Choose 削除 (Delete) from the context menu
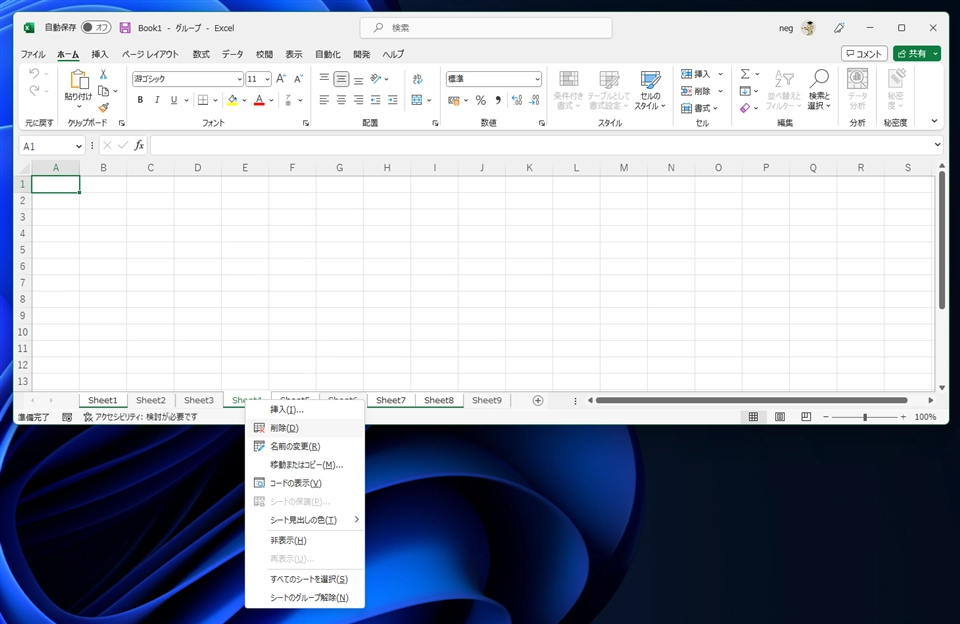Image resolution: width=960 pixels, height=624 pixels. click(284, 428)
